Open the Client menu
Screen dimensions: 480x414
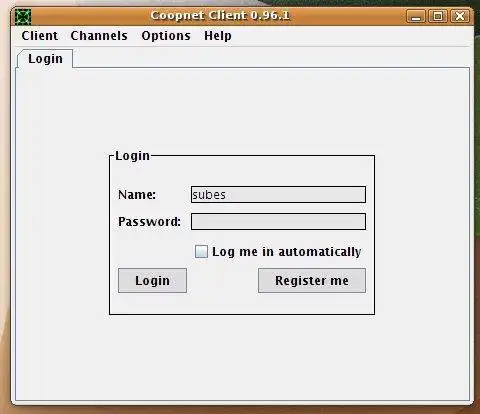pyautogui.click(x=39, y=36)
